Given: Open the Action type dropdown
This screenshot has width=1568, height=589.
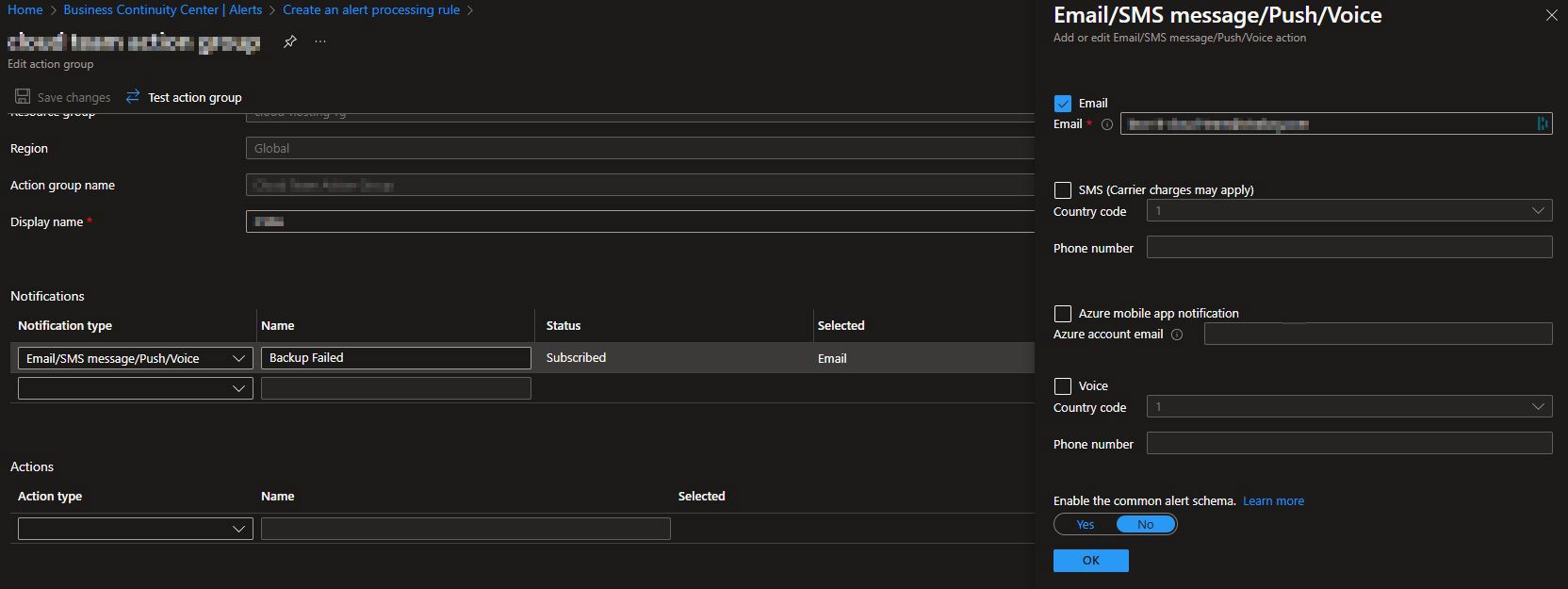Looking at the screenshot, I should coord(136,529).
